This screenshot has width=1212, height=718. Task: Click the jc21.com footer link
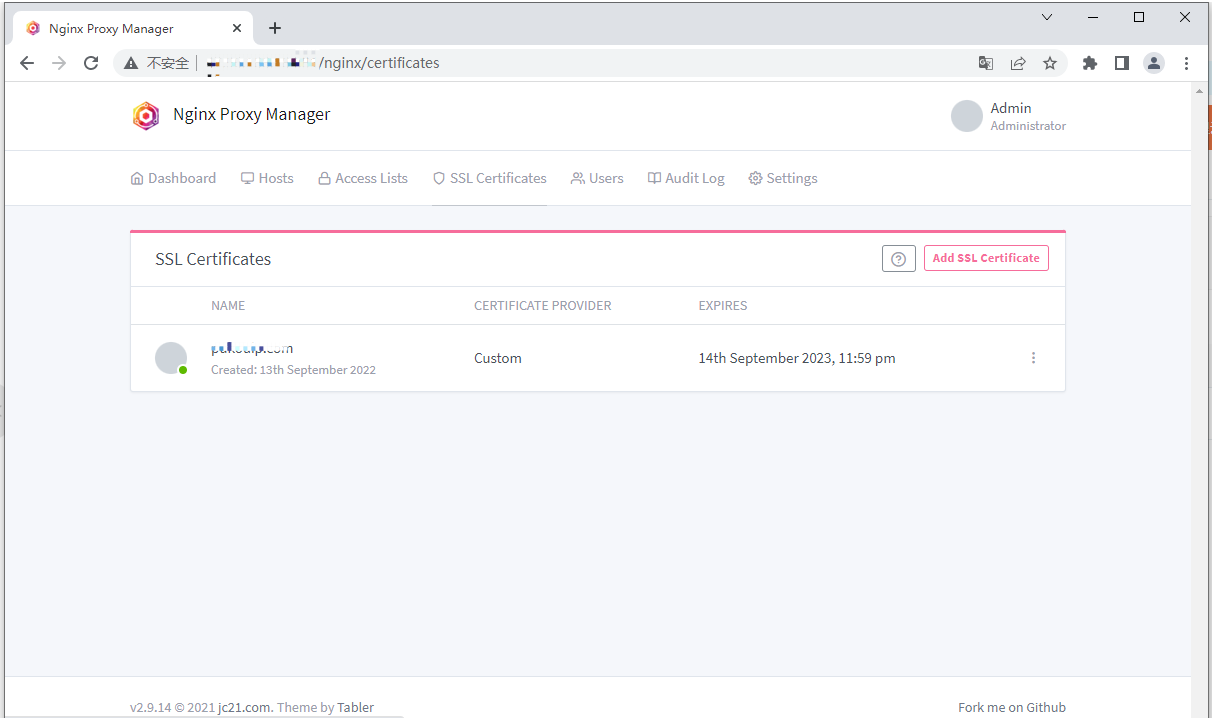coord(245,707)
